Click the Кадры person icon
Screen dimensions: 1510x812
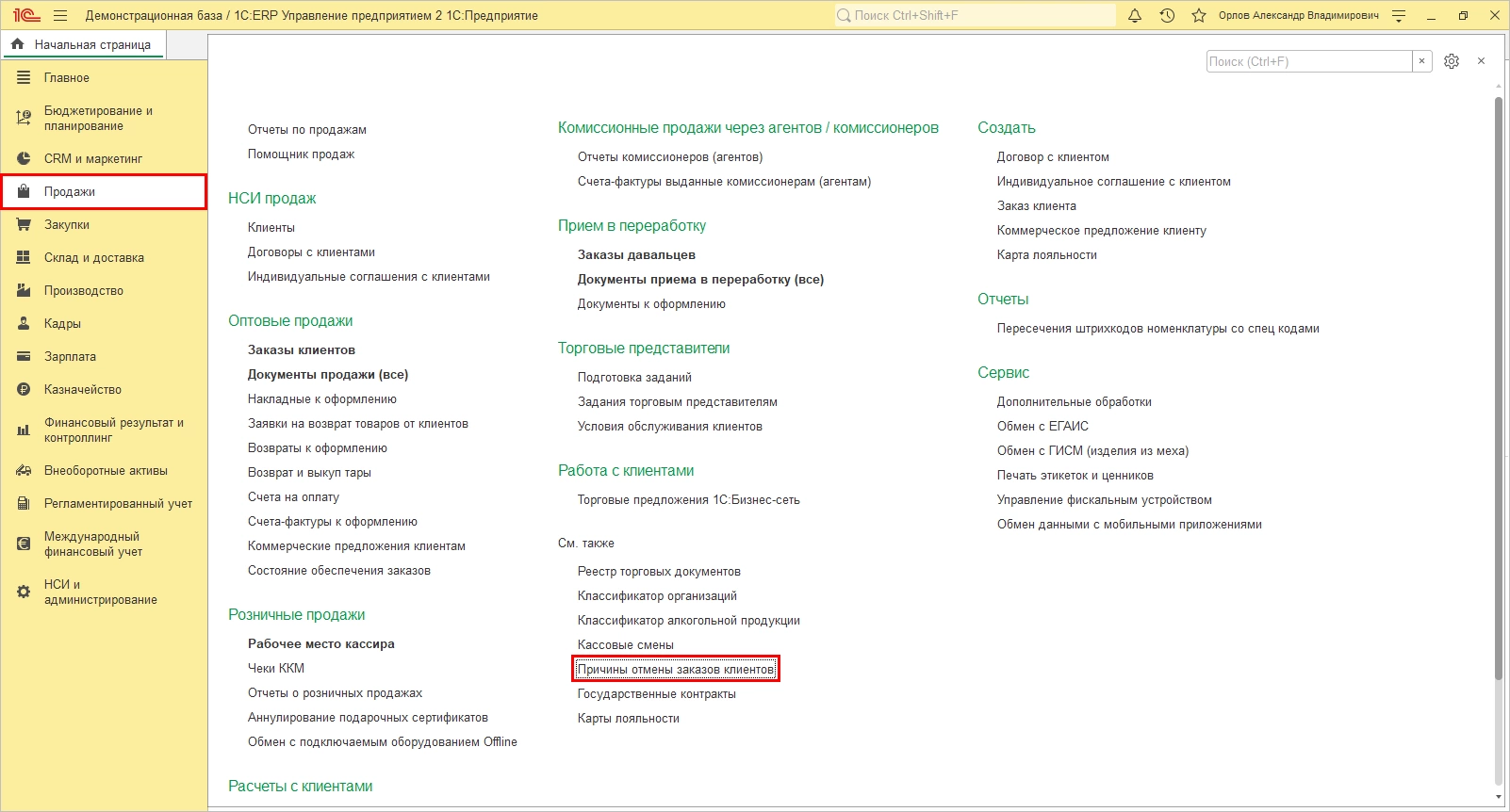tap(24, 323)
